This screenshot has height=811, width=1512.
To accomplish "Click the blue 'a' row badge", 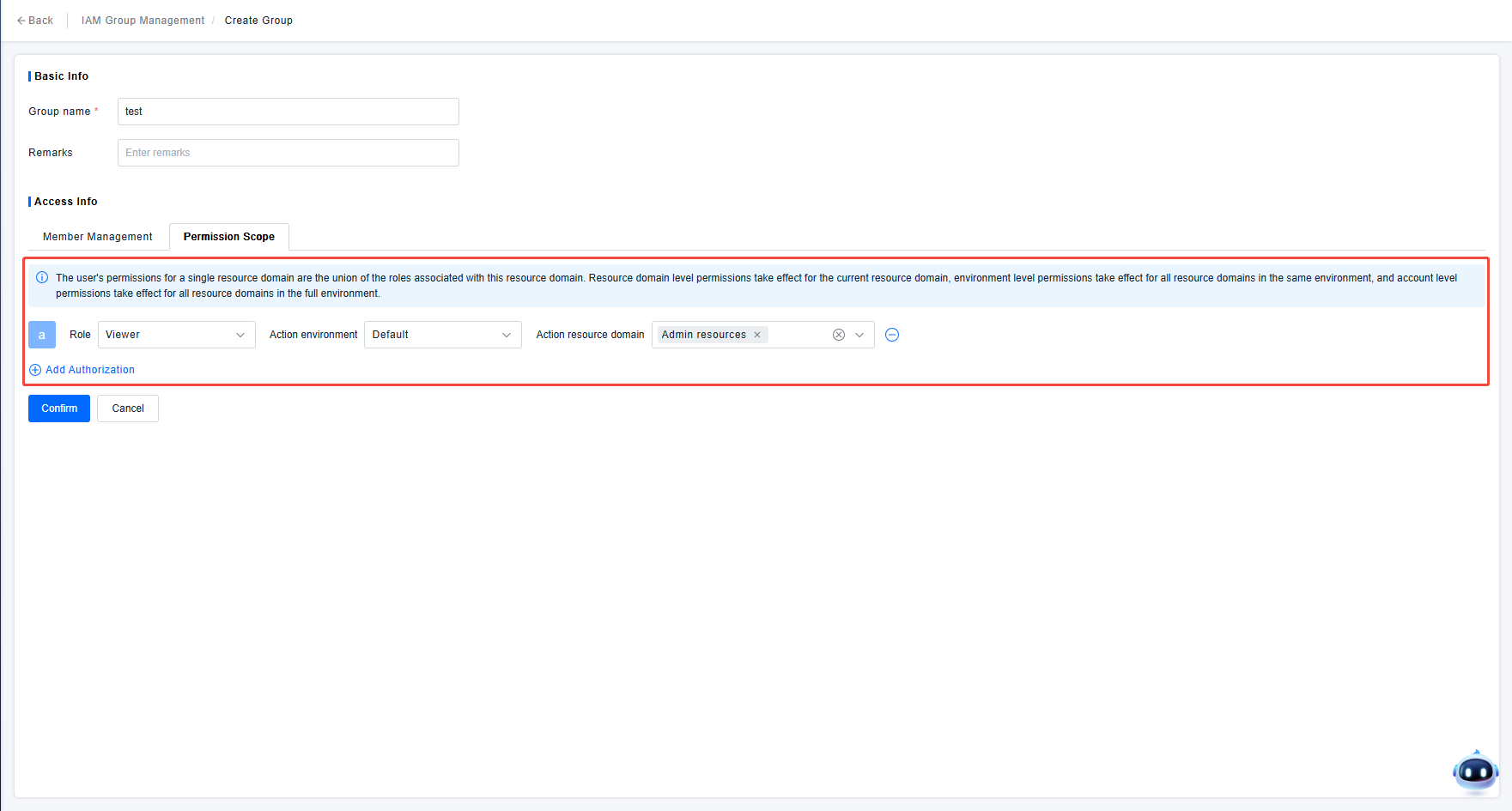I will 42,335.
